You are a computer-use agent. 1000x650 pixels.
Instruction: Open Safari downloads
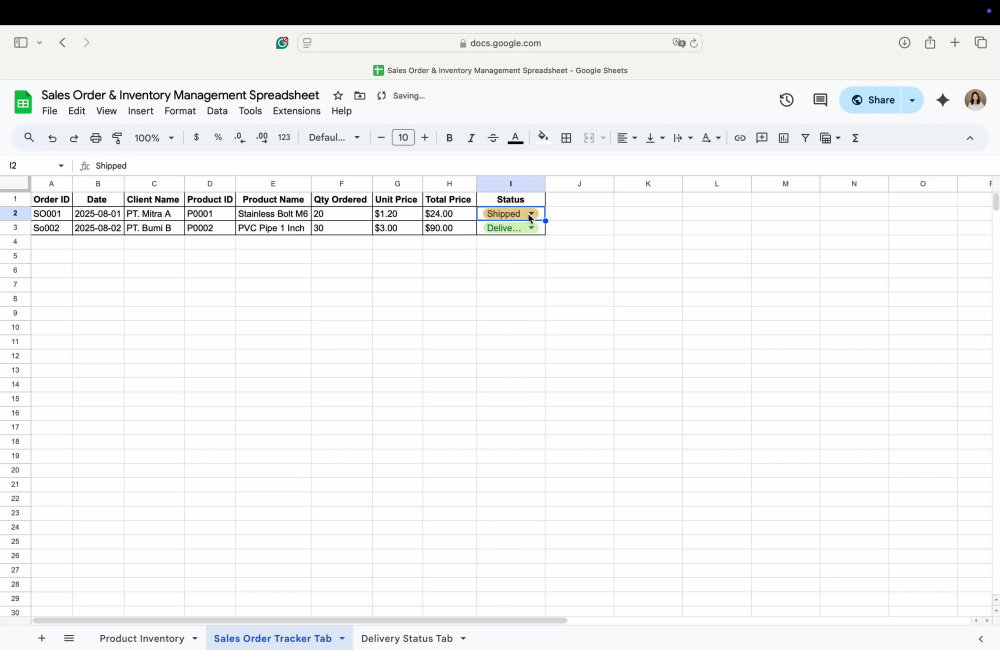904,43
